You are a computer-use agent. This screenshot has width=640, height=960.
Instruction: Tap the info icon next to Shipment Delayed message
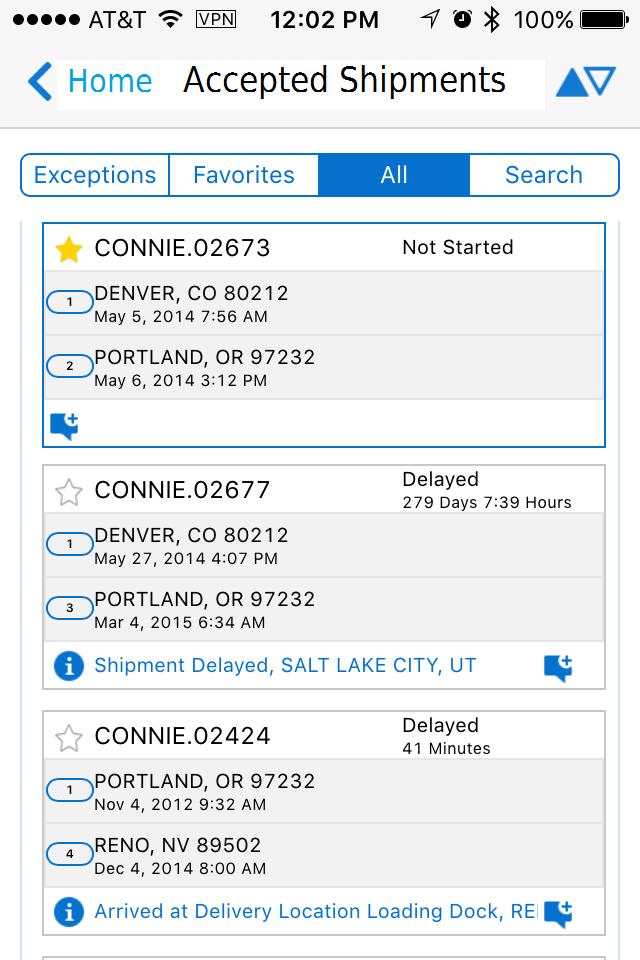tap(68, 665)
